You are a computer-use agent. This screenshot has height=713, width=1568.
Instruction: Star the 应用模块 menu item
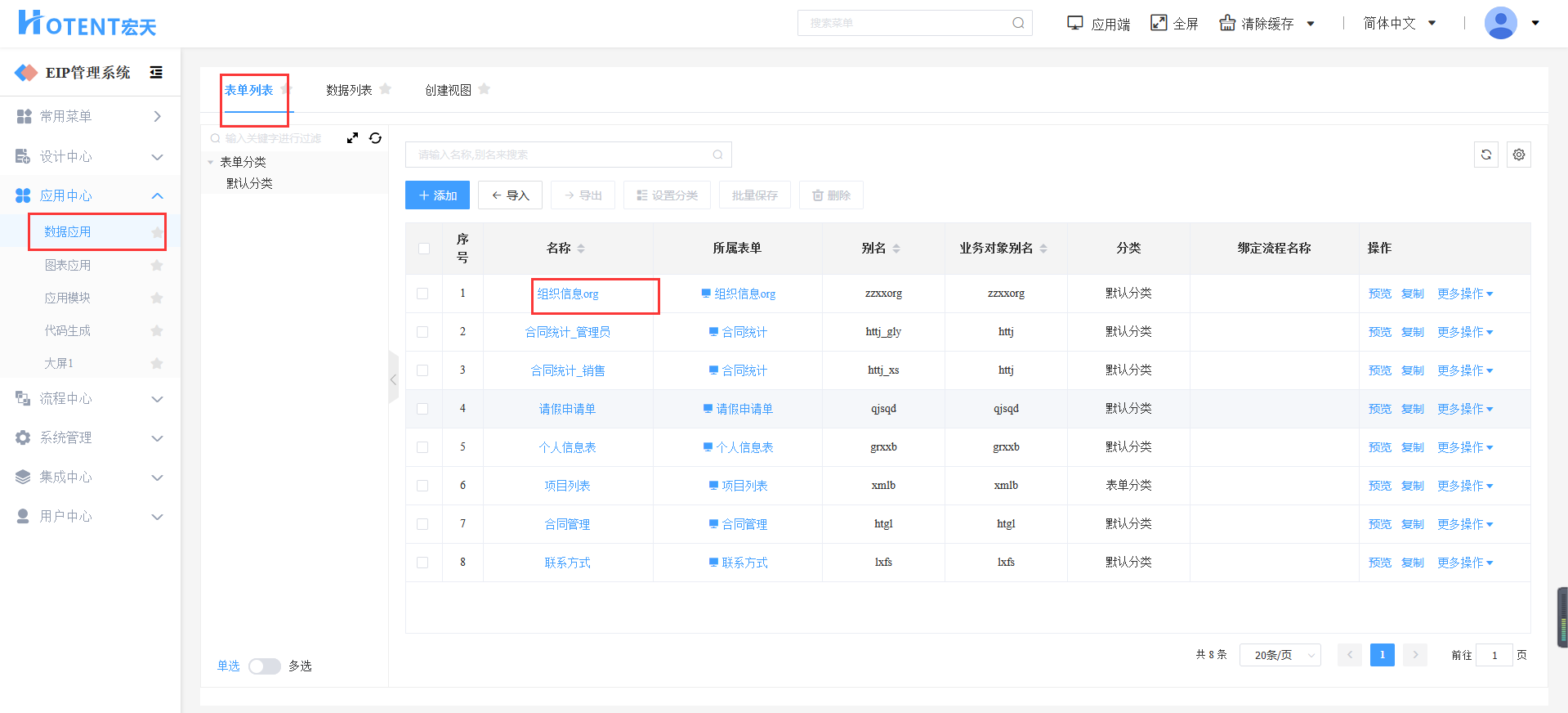tap(157, 298)
